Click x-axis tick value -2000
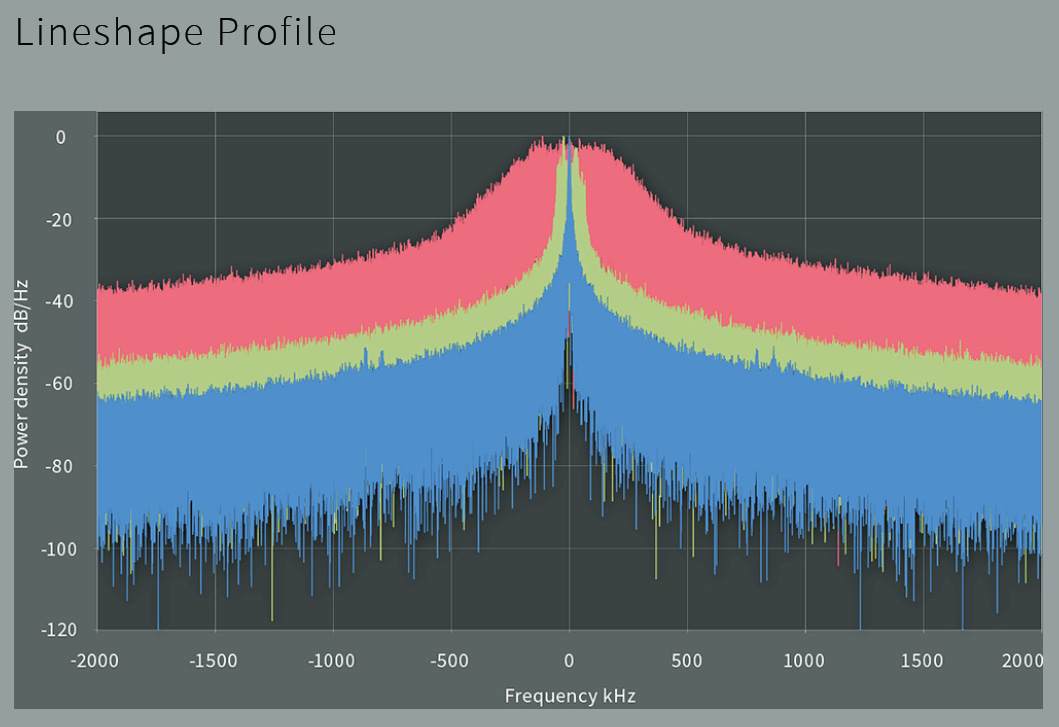Screen dimensions: 1059x727 (95, 661)
